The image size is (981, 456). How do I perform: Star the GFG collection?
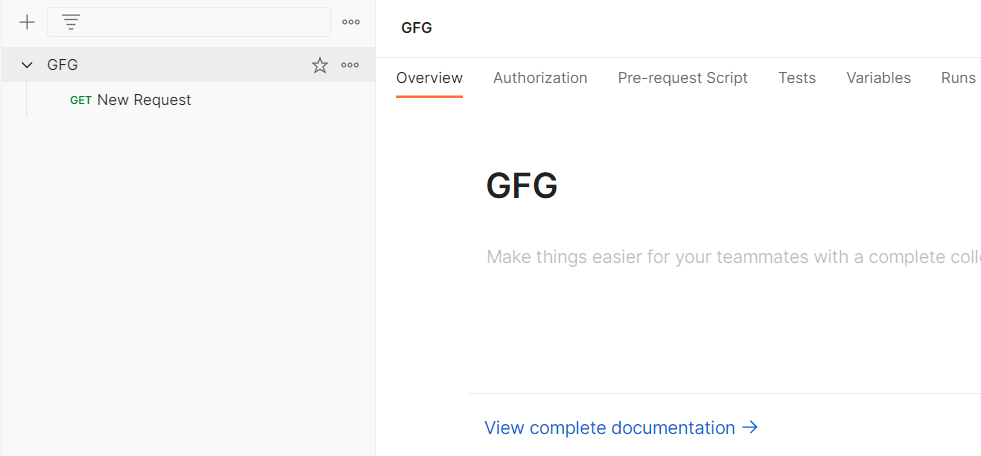click(320, 65)
